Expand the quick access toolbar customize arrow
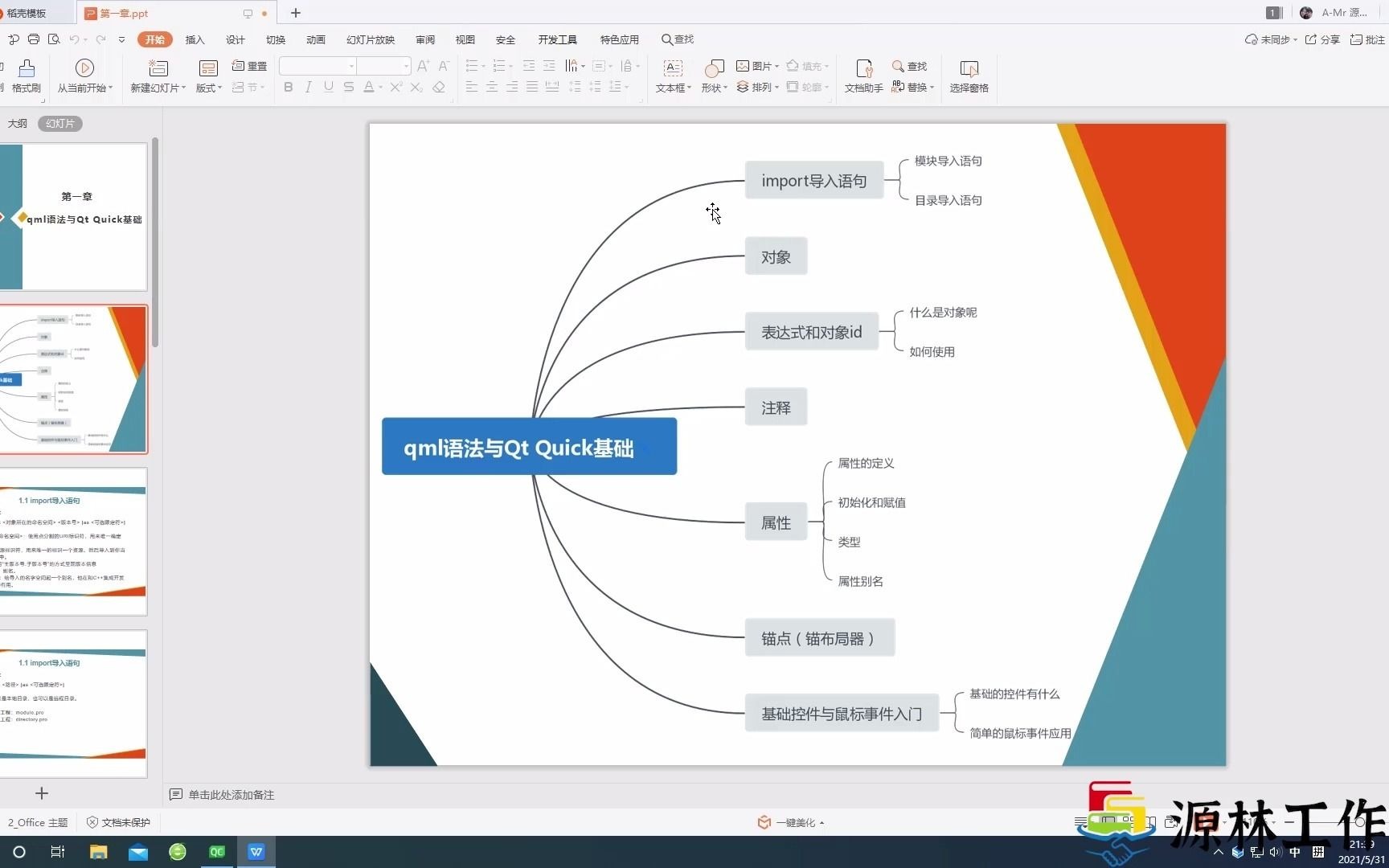 (x=121, y=39)
